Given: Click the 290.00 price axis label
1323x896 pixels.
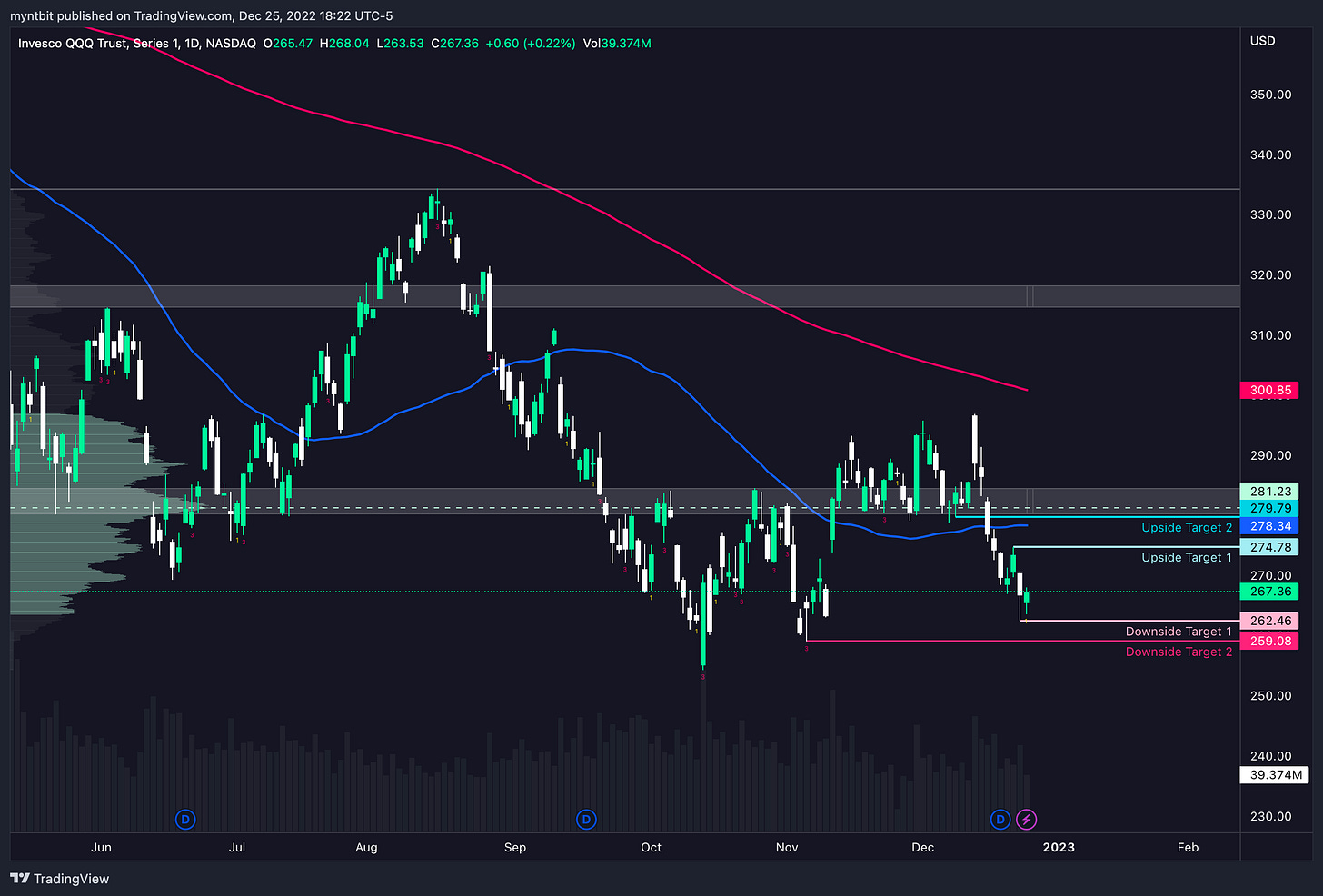Looking at the screenshot, I should pyautogui.click(x=1270, y=456).
